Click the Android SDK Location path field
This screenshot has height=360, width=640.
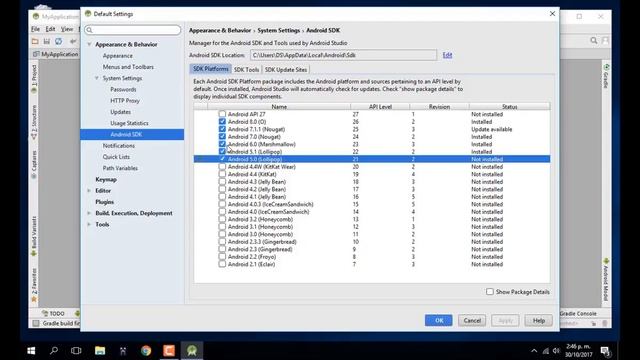pyautogui.click(x=343, y=55)
